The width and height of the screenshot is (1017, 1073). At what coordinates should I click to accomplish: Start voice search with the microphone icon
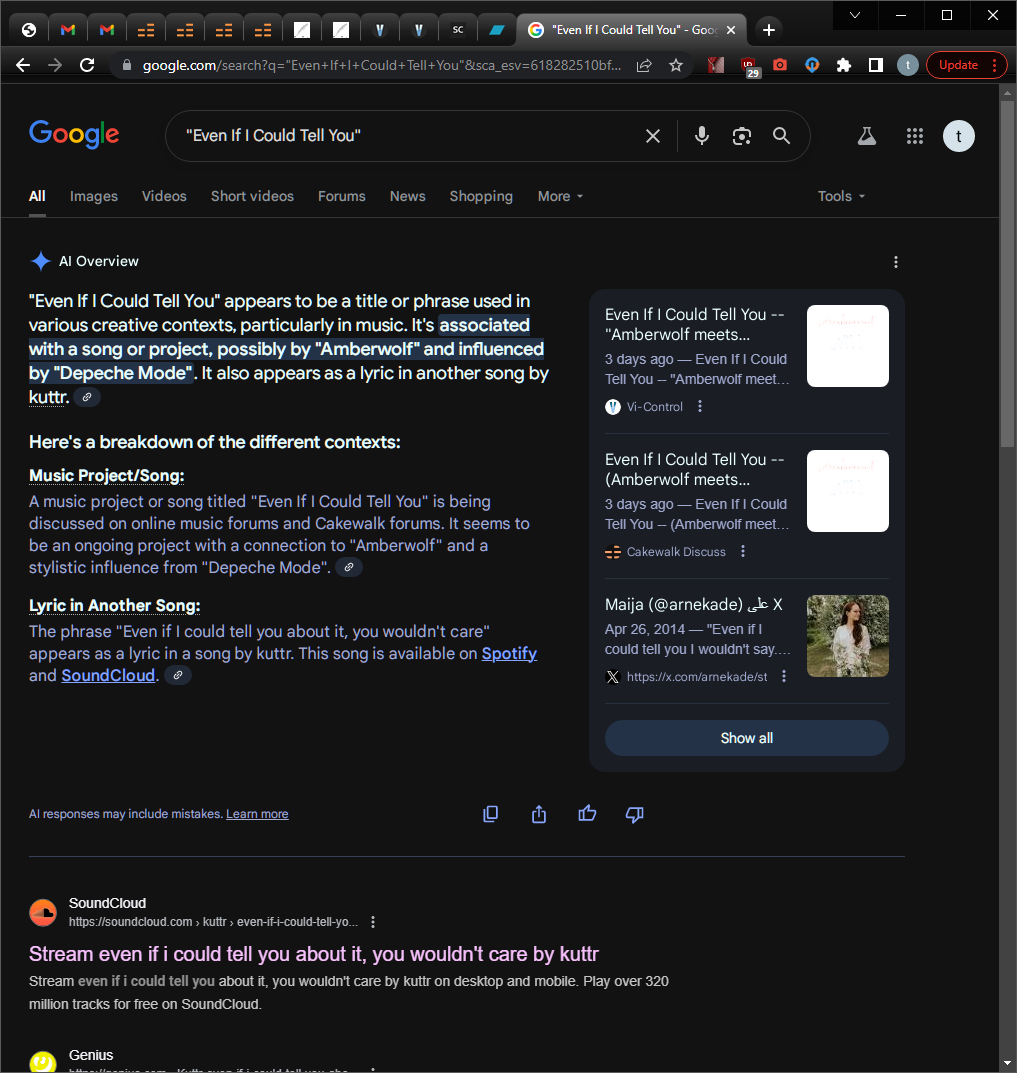[701, 136]
